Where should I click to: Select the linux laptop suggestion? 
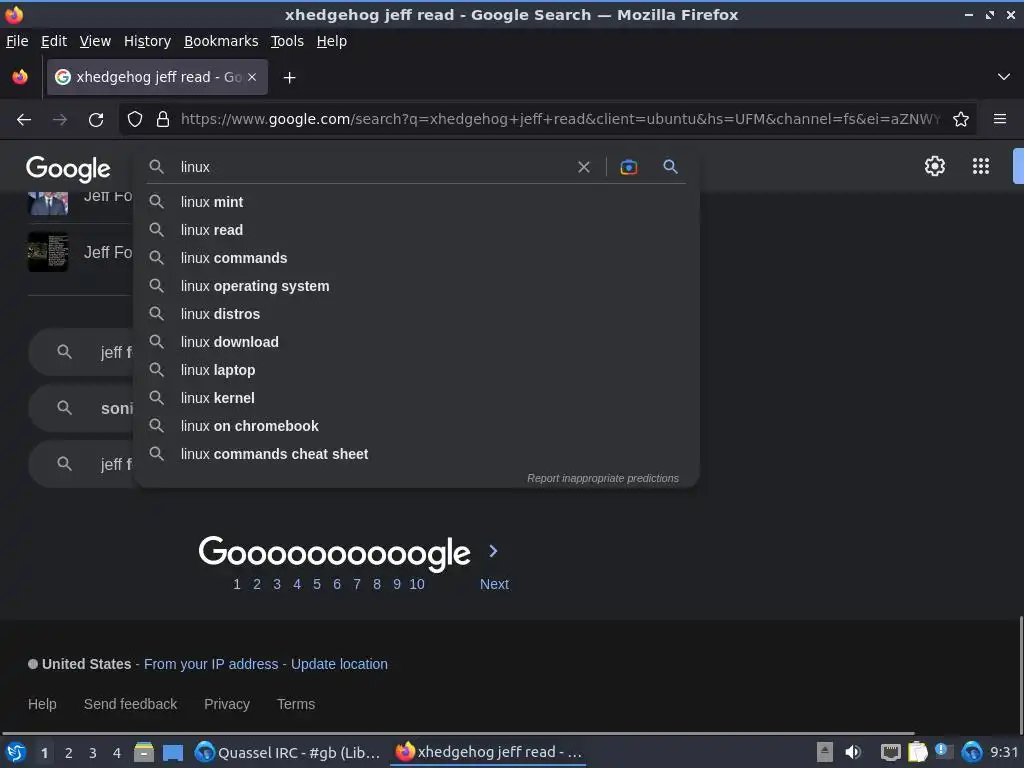click(x=416, y=370)
